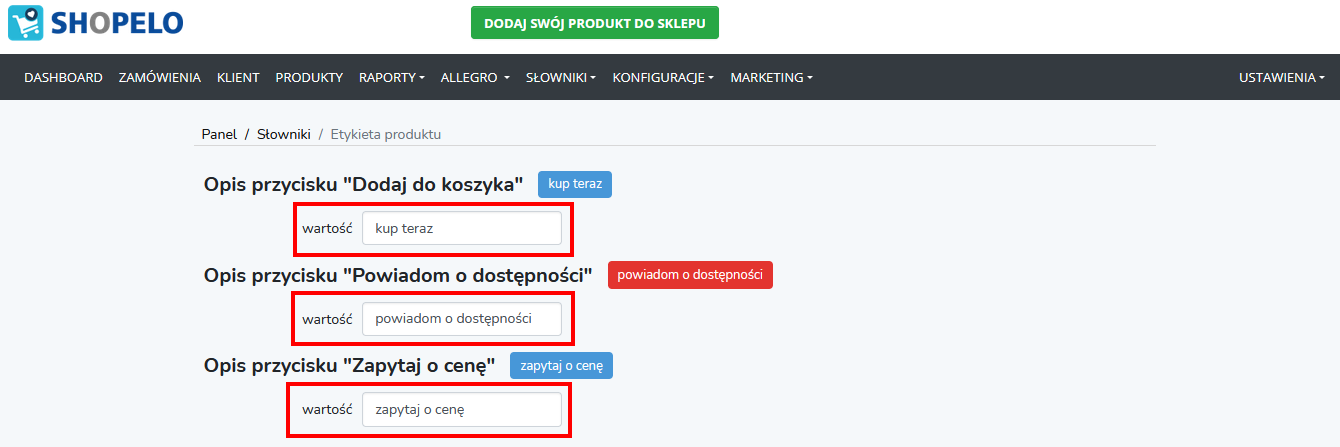Click the Słowniki breadcrumb link
This screenshot has height=447, width=1340.
point(284,134)
